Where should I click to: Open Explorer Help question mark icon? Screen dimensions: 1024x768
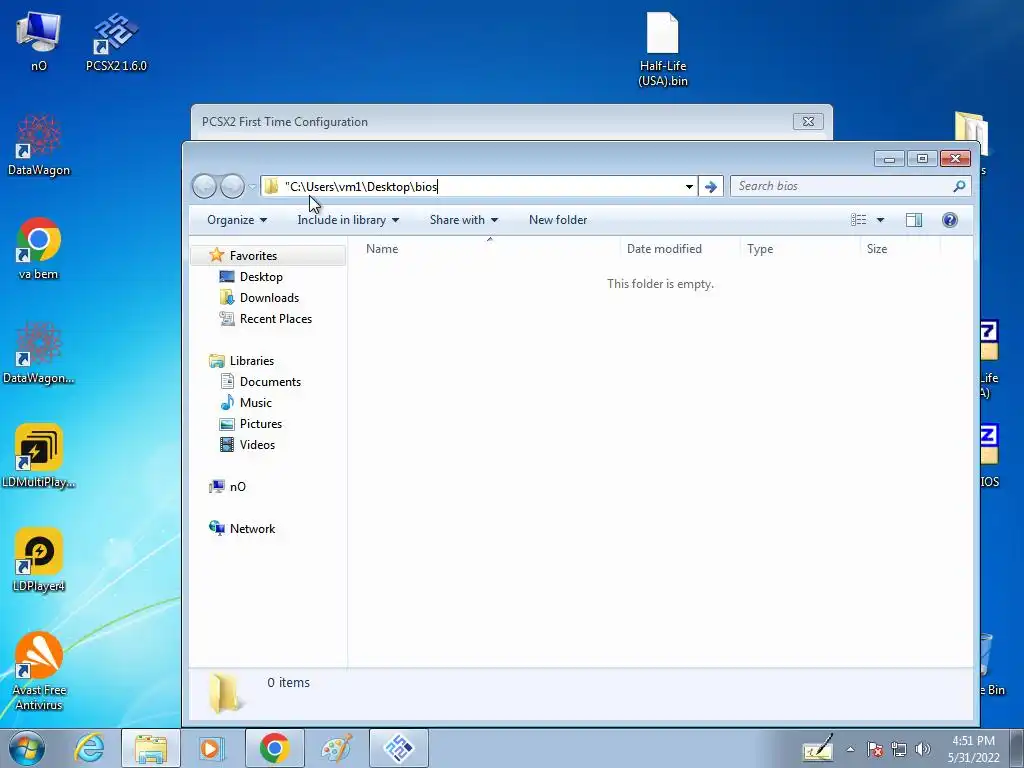point(950,220)
